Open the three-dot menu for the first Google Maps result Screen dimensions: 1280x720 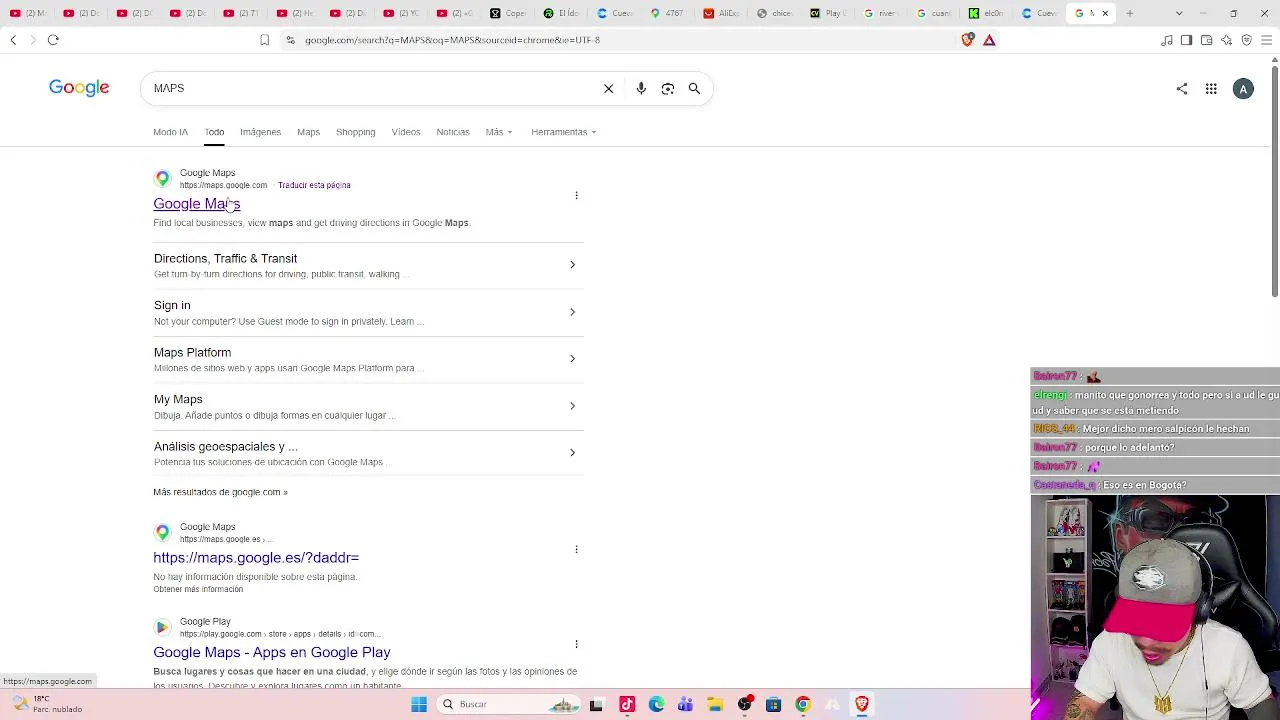576,195
